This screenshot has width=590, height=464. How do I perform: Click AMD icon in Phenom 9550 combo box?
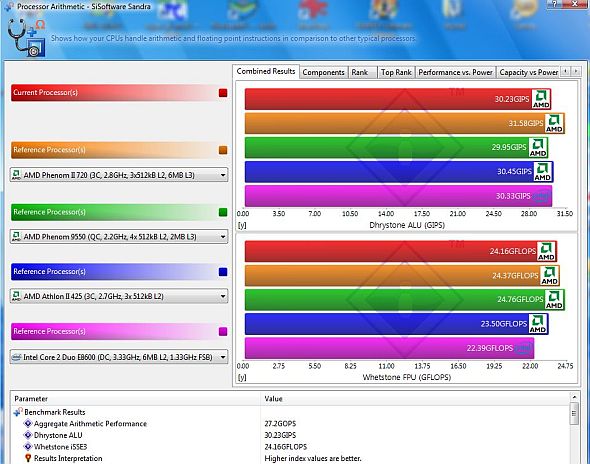click(16, 237)
